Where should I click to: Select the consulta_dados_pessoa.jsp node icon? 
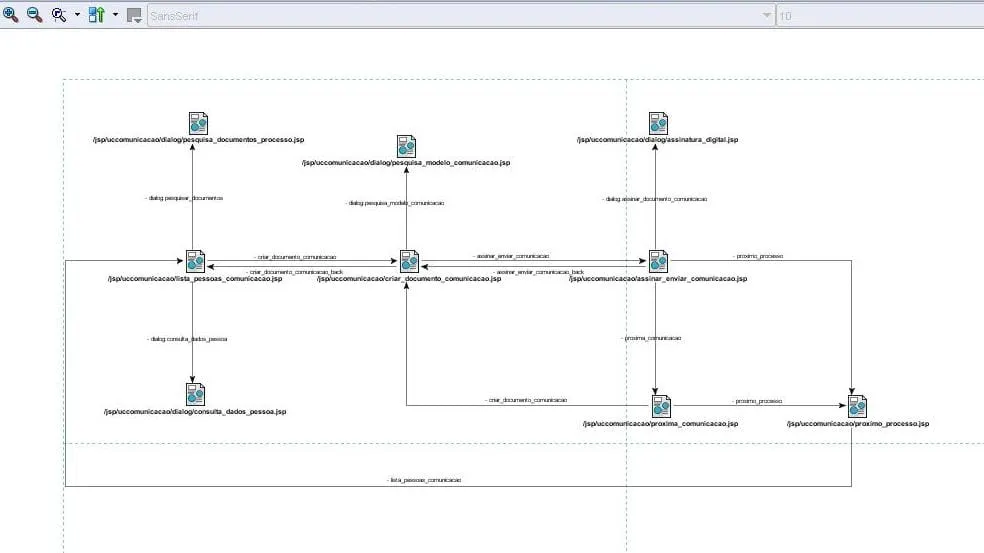pyautogui.click(x=195, y=394)
